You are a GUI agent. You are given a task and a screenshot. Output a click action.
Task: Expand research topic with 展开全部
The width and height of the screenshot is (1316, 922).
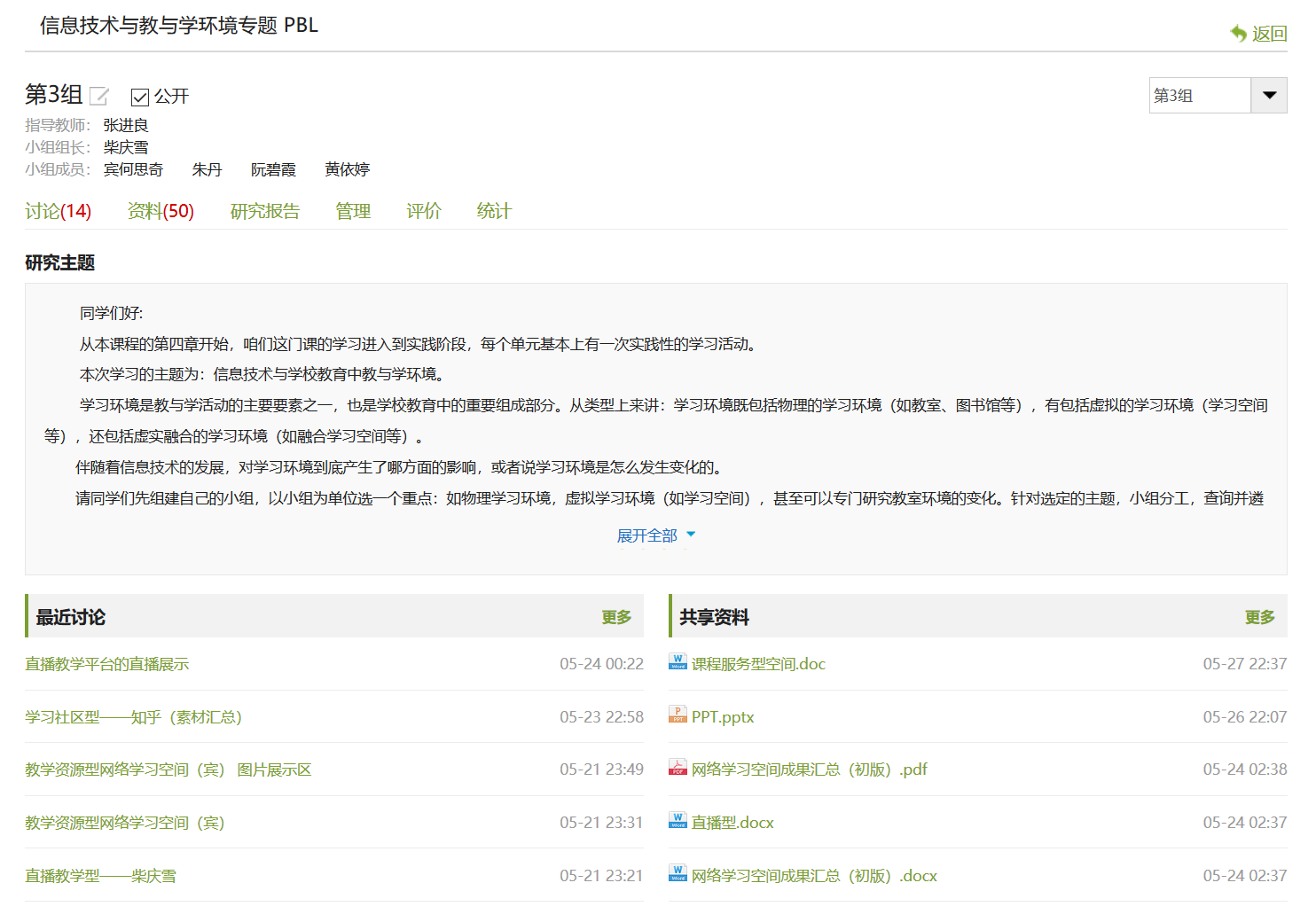[655, 535]
